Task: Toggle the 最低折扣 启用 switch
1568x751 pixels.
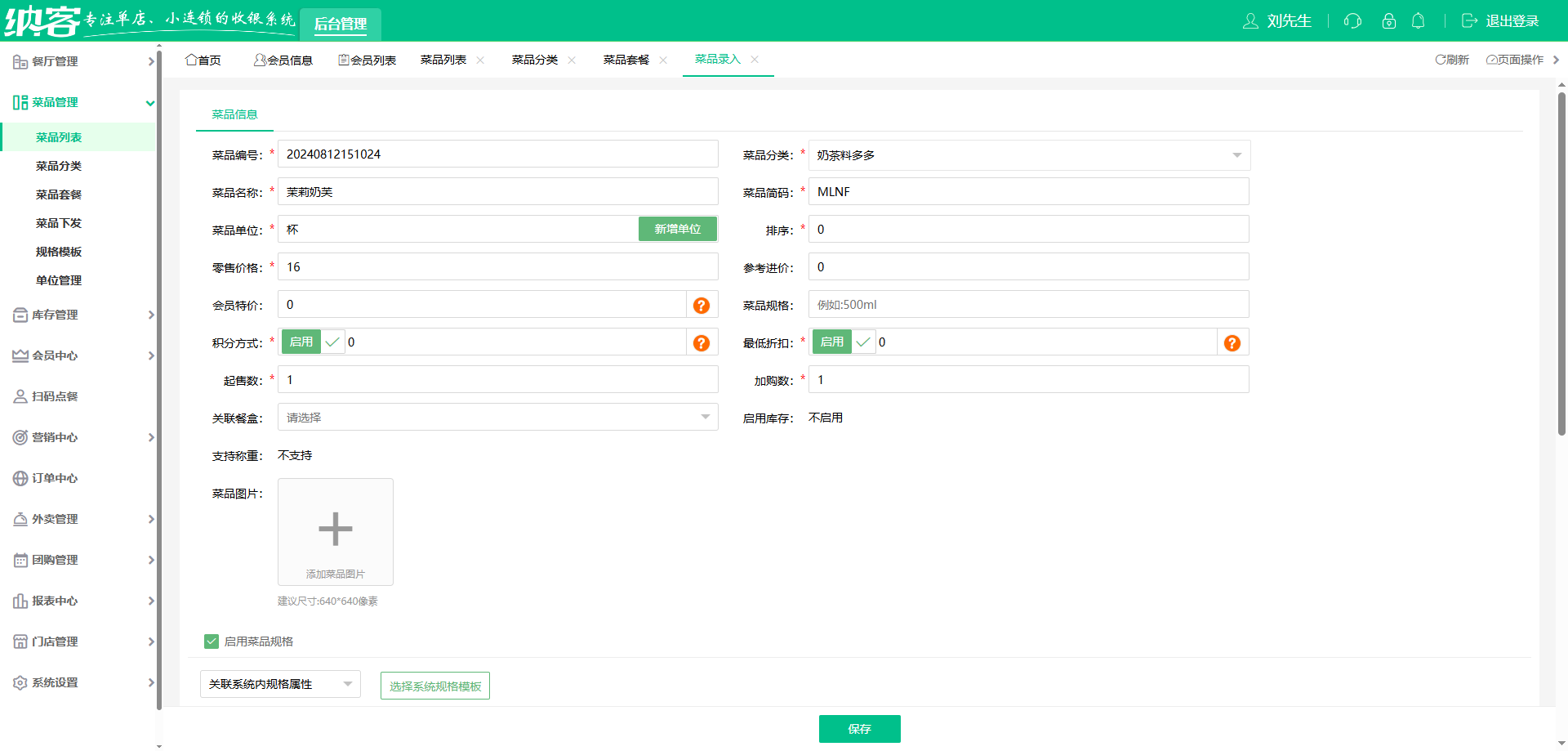Action: click(x=844, y=342)
